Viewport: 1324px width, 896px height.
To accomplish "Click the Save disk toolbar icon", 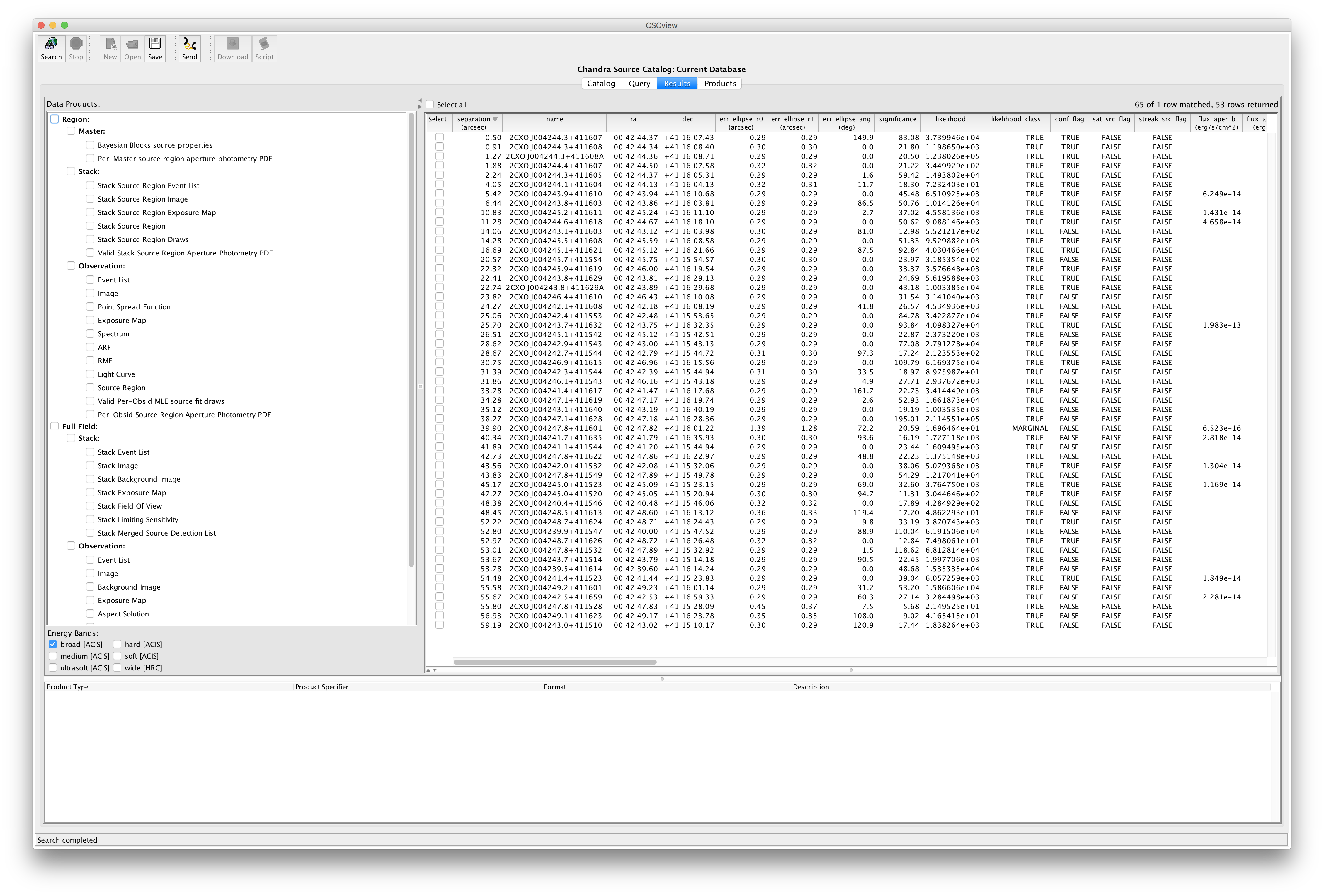I will (155, 45).
